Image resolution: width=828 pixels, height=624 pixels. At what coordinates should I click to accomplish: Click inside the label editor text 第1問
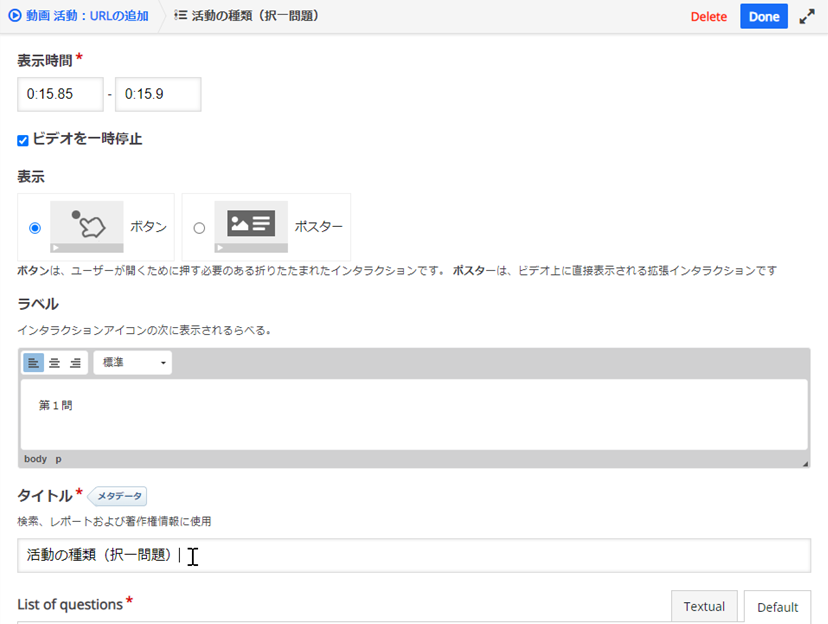[x=55, y=405]
